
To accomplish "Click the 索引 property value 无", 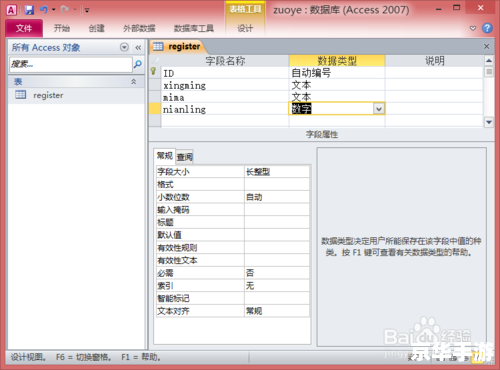I will tap(277, 286).
